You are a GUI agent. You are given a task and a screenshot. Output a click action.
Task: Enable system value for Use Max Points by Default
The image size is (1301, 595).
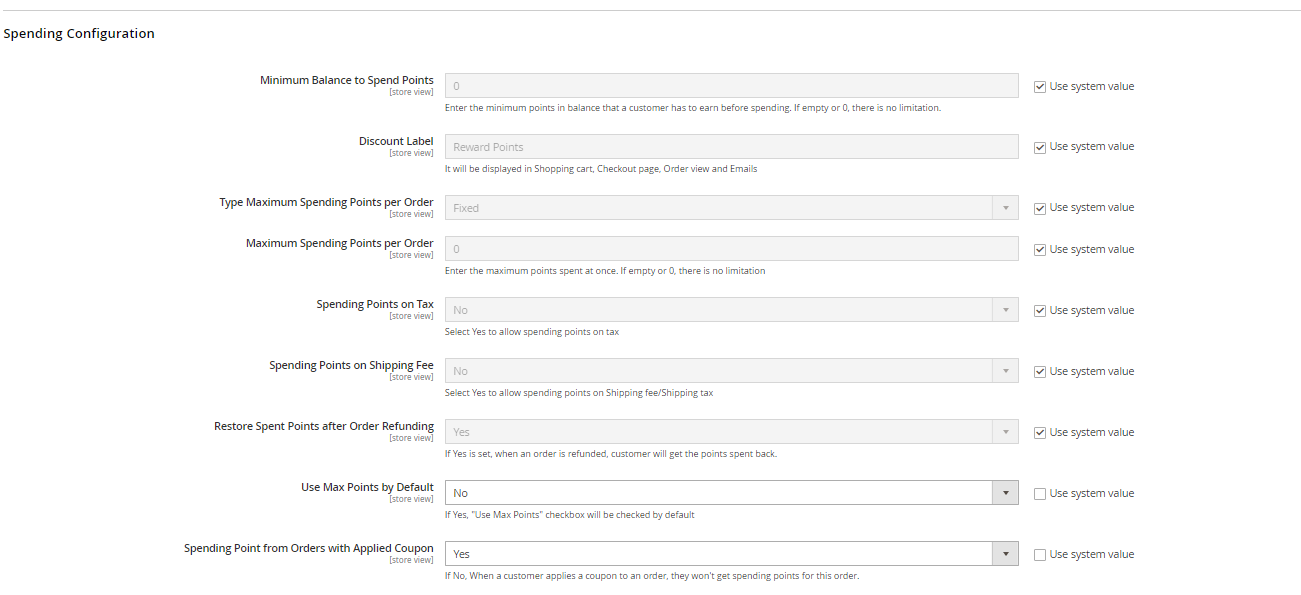coord(1040,494)
